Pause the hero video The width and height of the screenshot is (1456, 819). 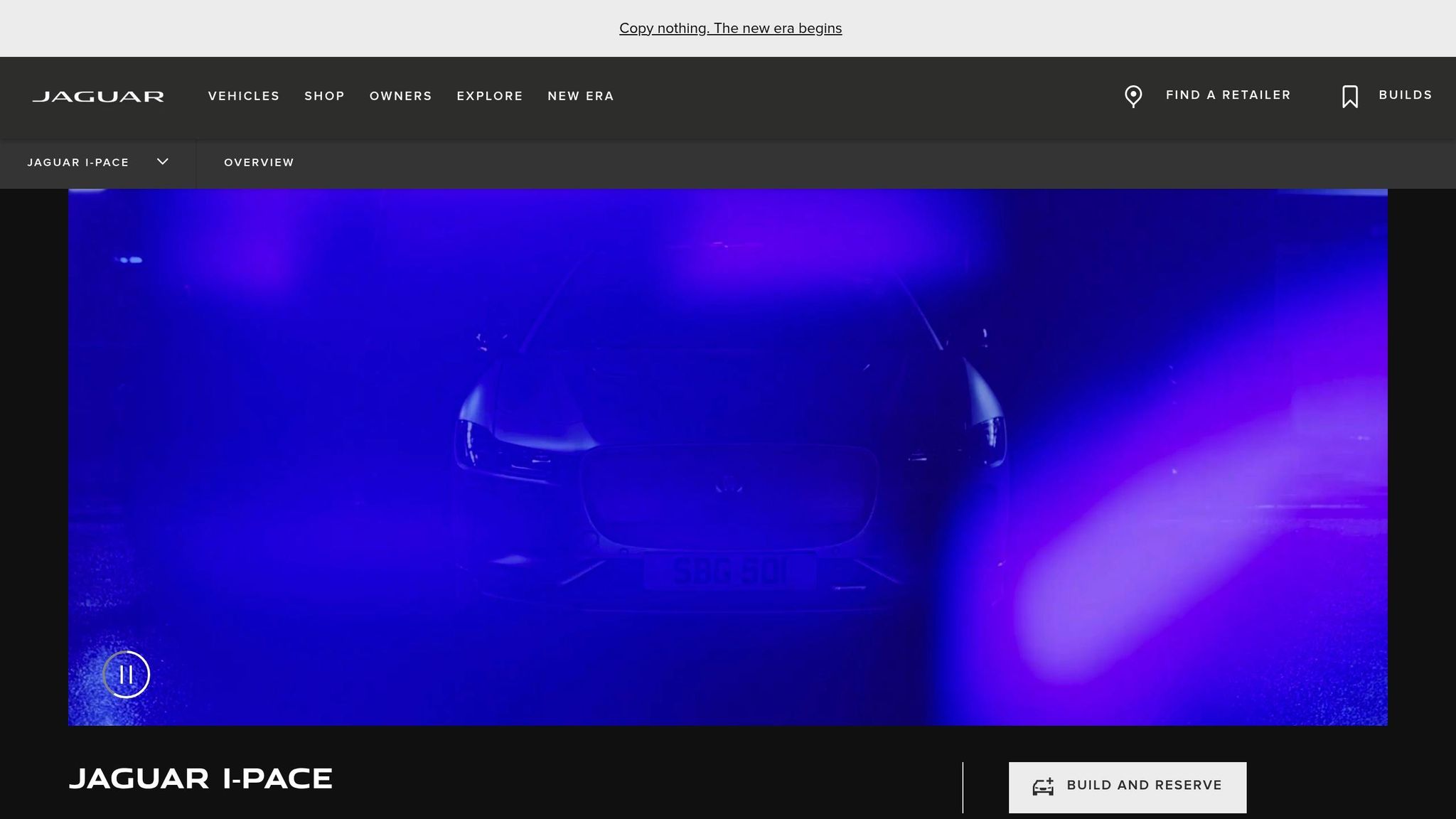click(127, 675)
